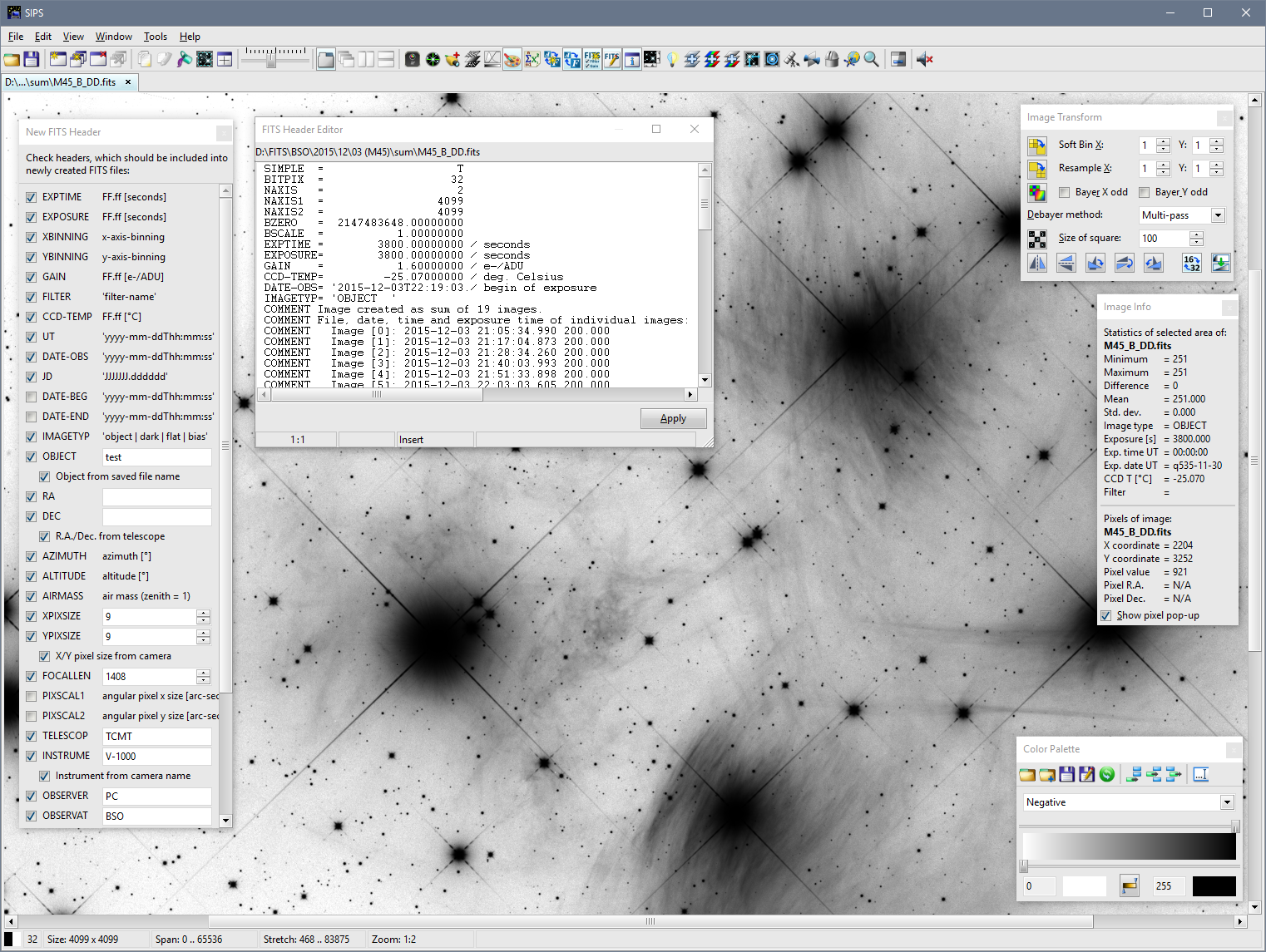Open the Tools menu

(x=155, y=37)
